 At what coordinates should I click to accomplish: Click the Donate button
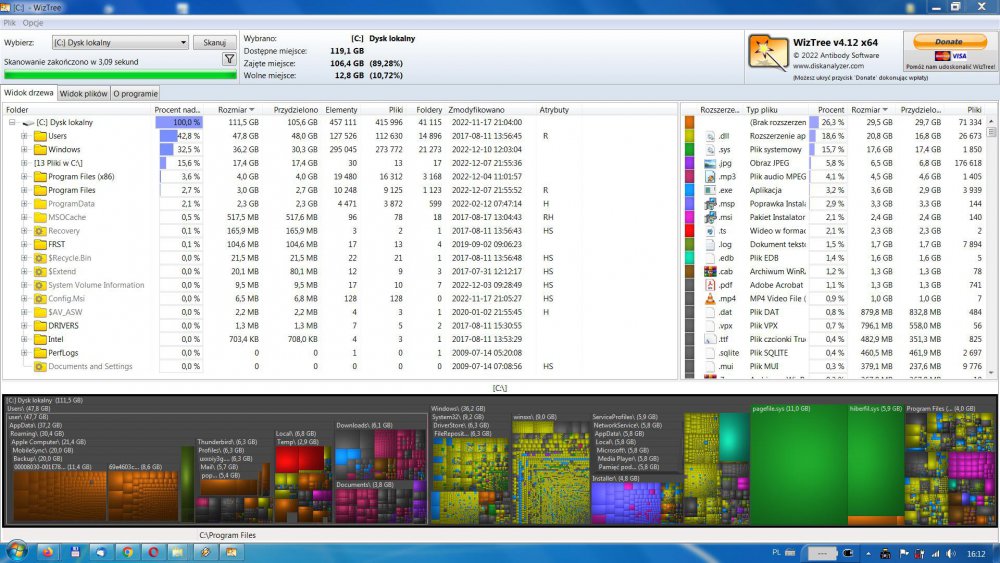(x=948, y=42)
